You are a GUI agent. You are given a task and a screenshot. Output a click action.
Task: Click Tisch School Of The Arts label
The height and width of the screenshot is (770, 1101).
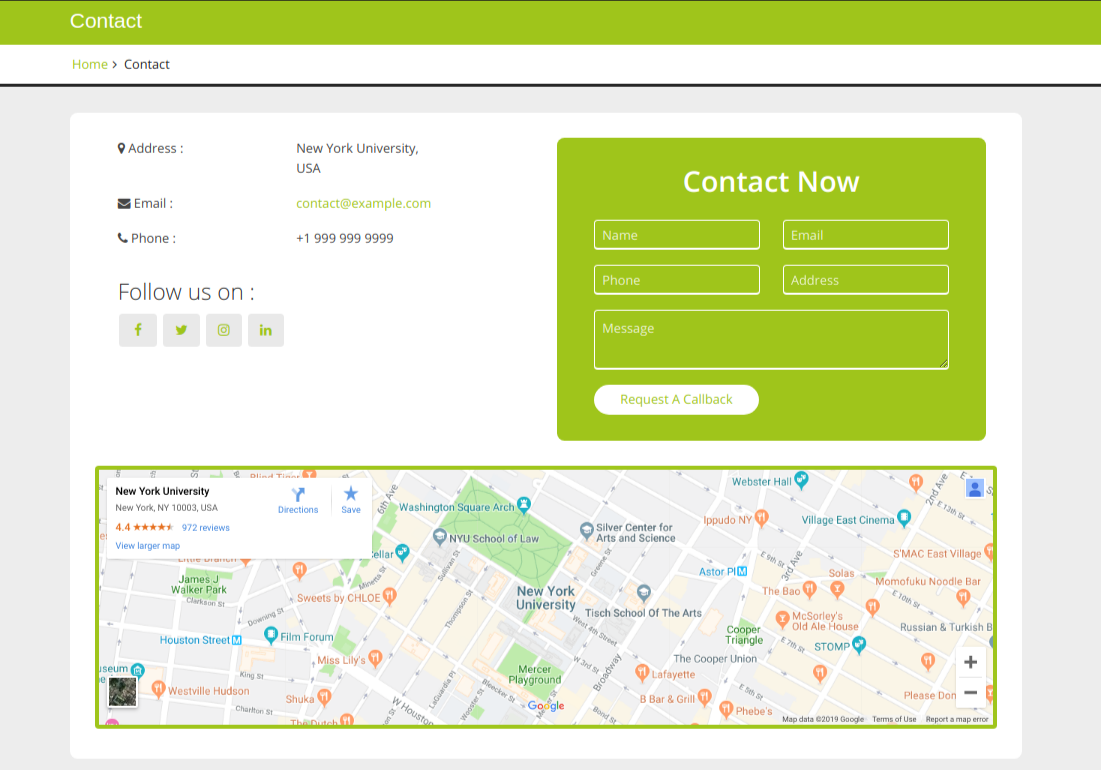pyautogui.click(x=643, y=613)
